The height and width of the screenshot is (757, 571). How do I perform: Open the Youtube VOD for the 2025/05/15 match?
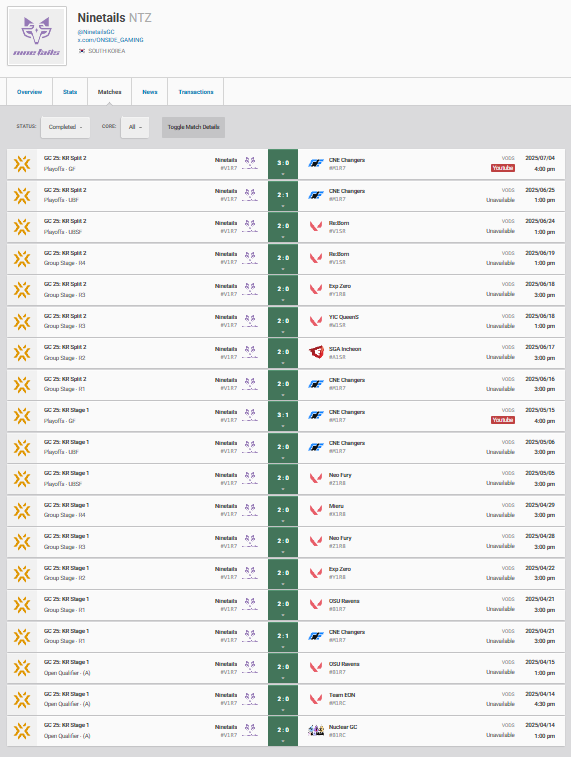(x=502, y=420)
